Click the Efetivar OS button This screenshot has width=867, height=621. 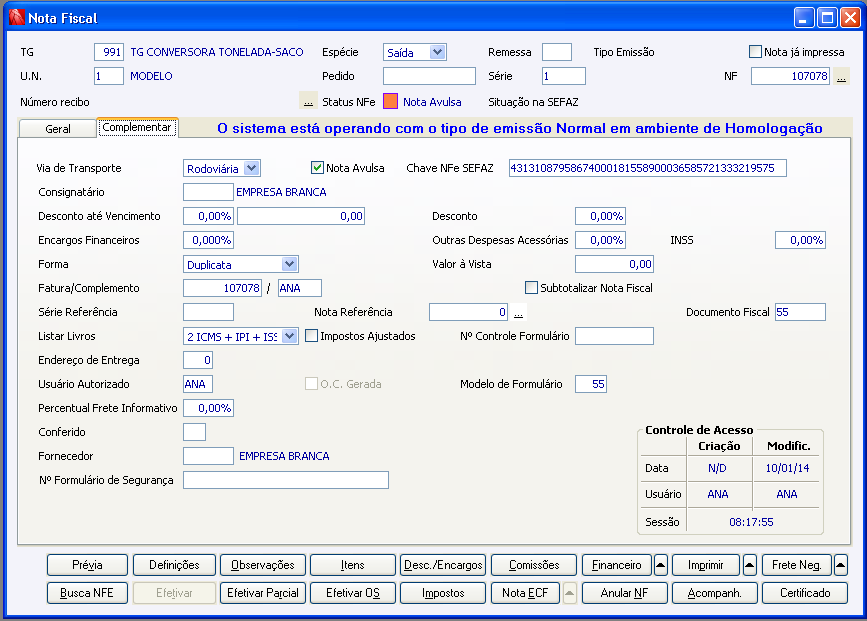click(353, 593)
